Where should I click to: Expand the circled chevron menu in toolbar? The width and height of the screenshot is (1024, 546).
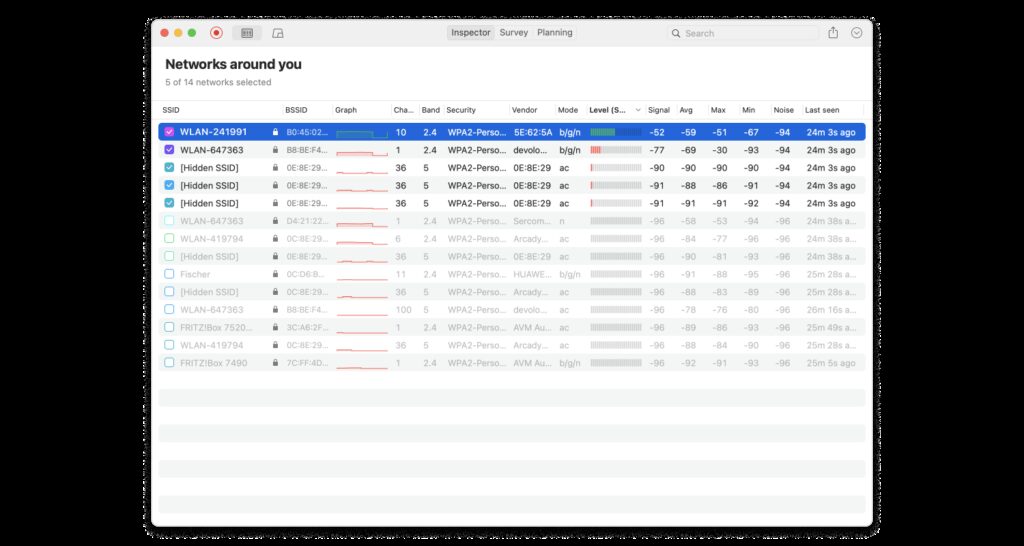857,33
